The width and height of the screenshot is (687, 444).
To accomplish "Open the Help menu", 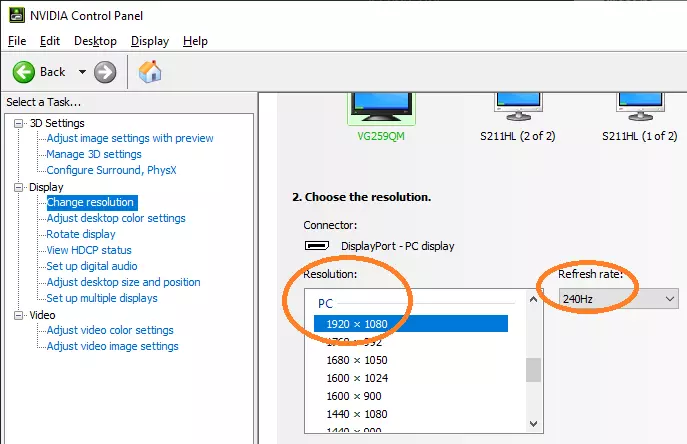I will tap(195, 41).
